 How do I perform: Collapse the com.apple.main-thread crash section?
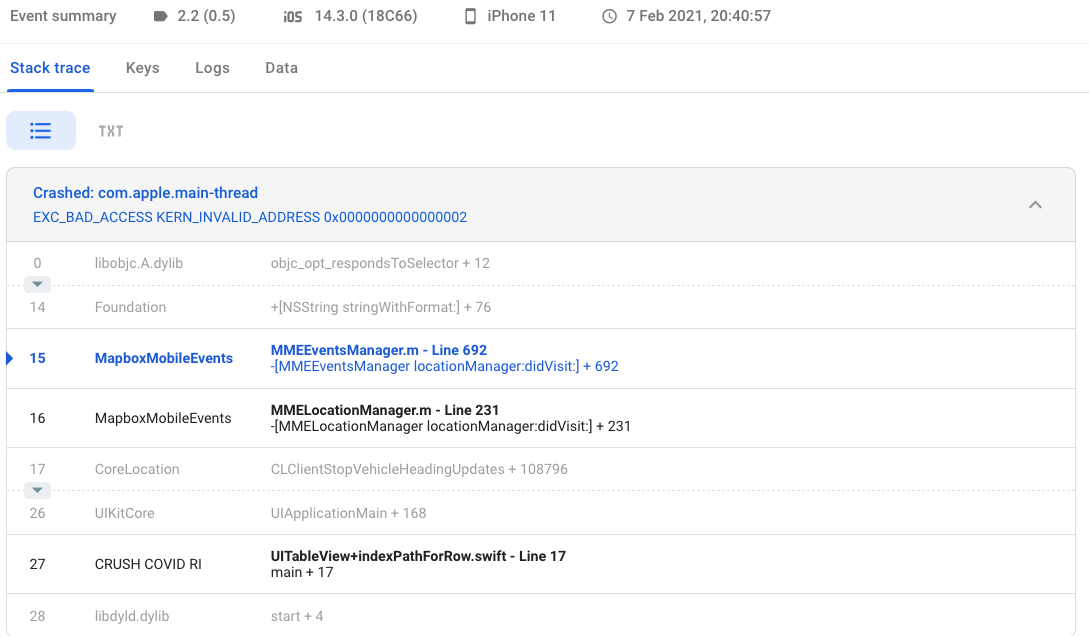coord(1035,204)
